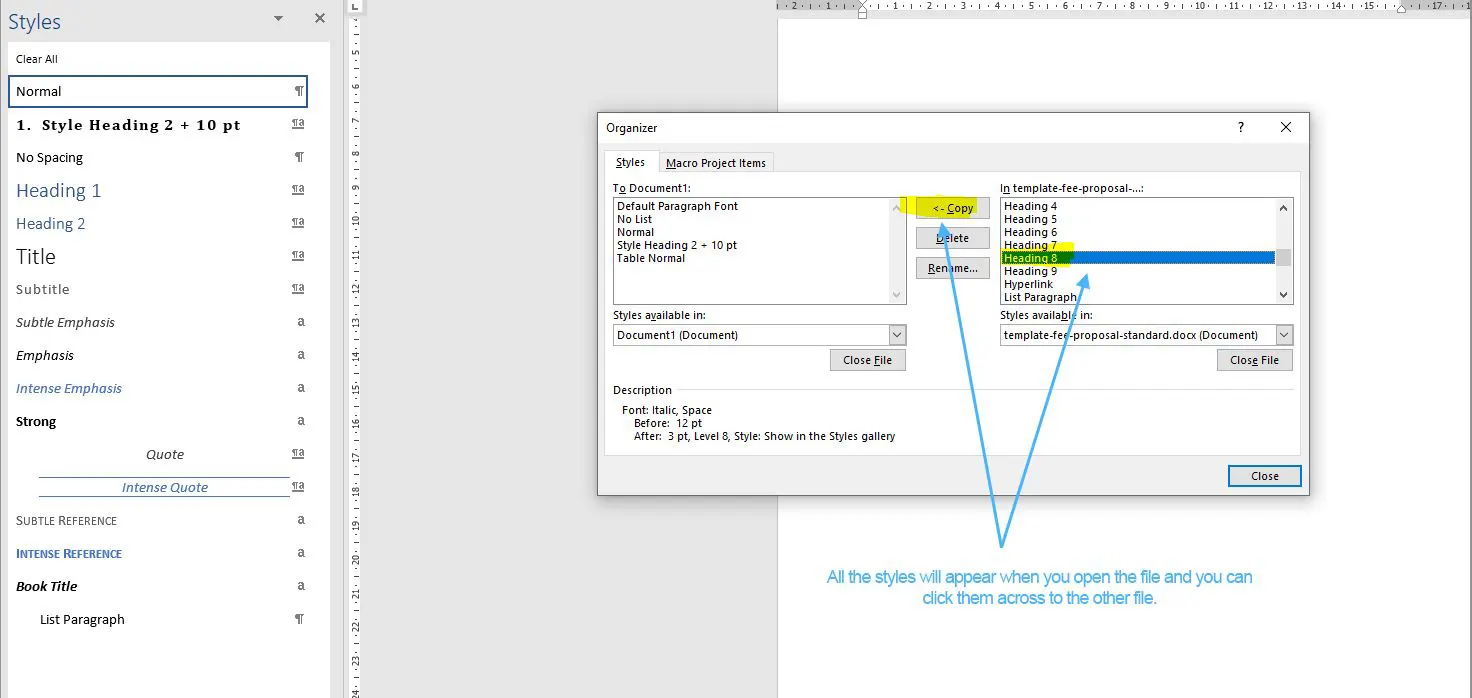Viewport: 1472px width, 698px height.
Task: Apply the Subtle Emphasis style
Action: tap(158, 322)
